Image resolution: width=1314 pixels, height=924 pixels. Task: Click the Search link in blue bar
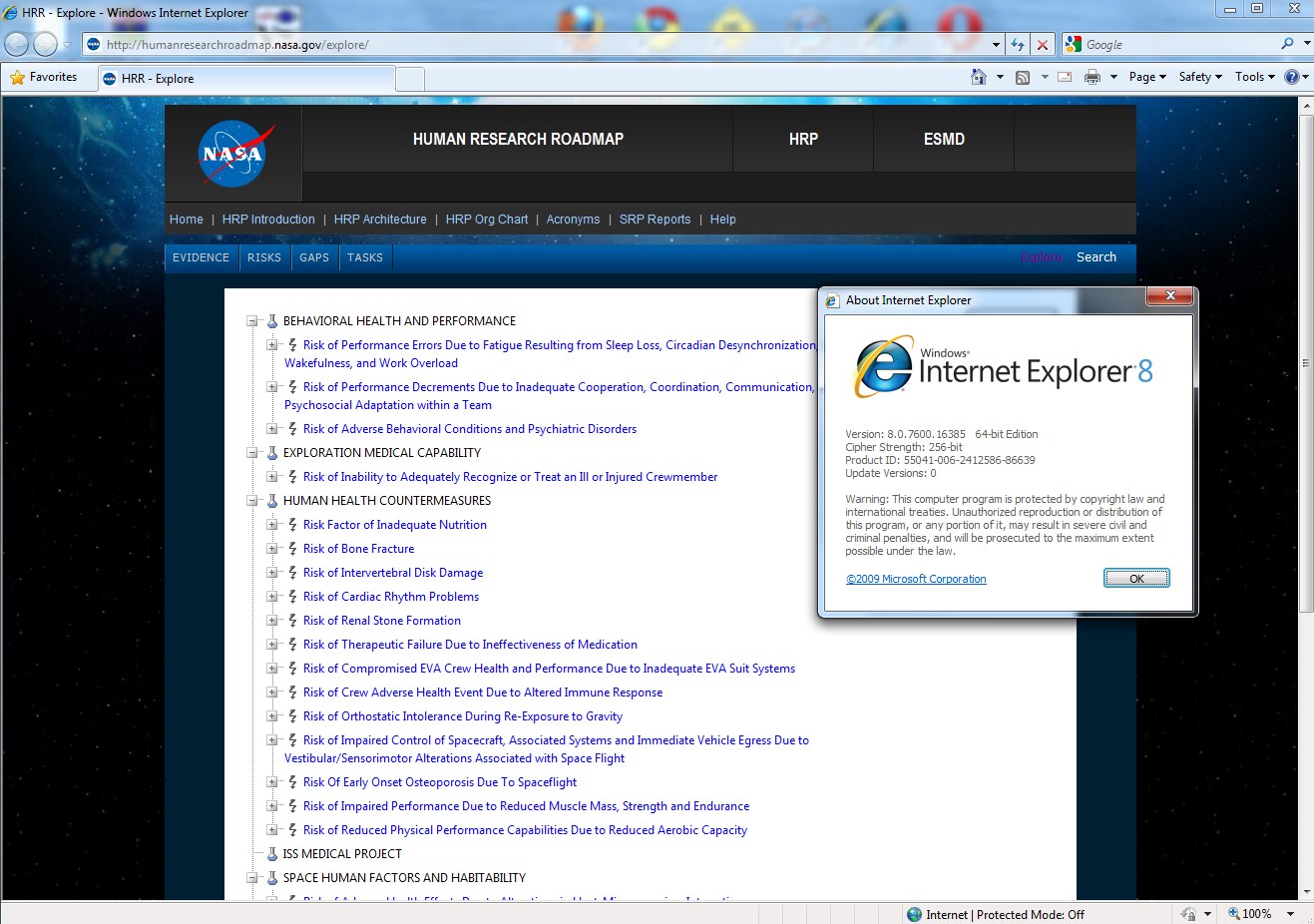[x=1096, y=257]
